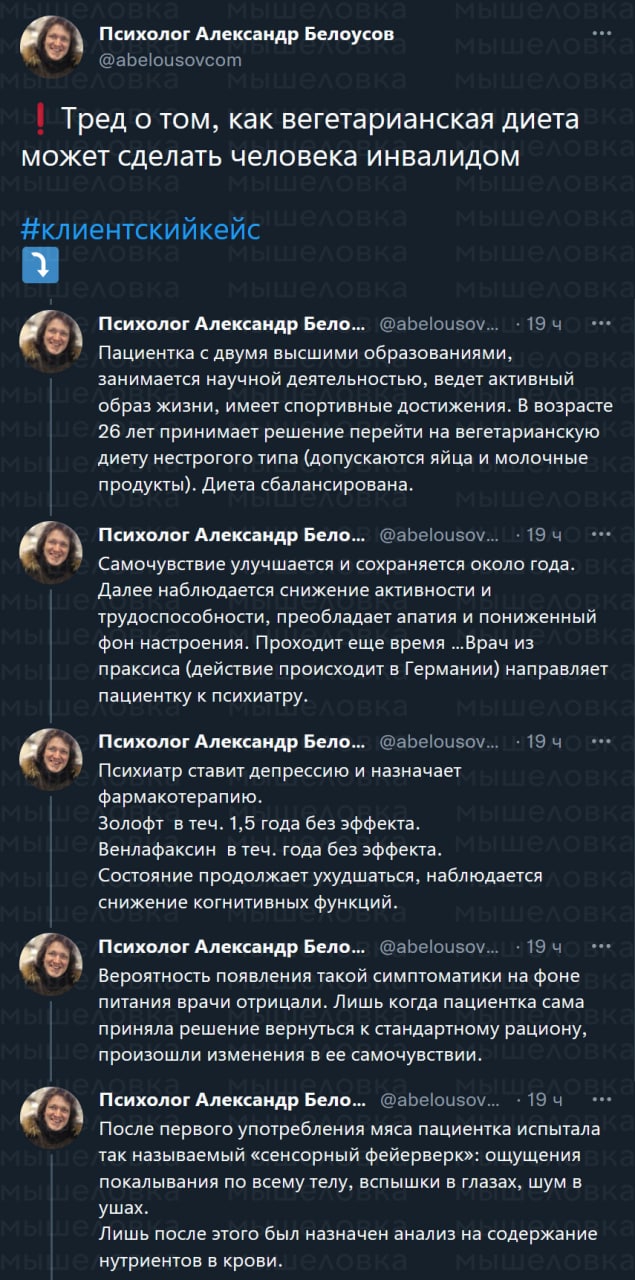
Task: Open the '19 ч' timestamp on the tweet starting 'Психиатр ставит депрессию'
Action: click(544, 741)
